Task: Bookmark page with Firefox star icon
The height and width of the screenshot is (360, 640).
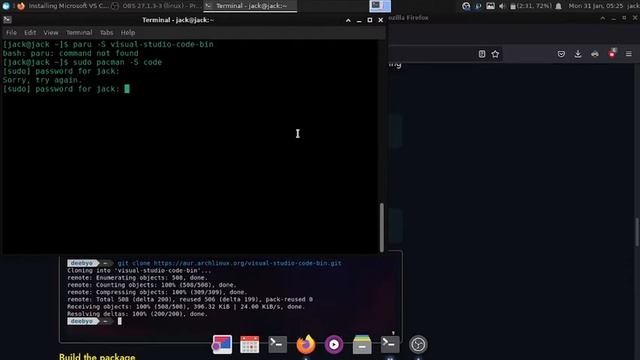Action: 495,54
